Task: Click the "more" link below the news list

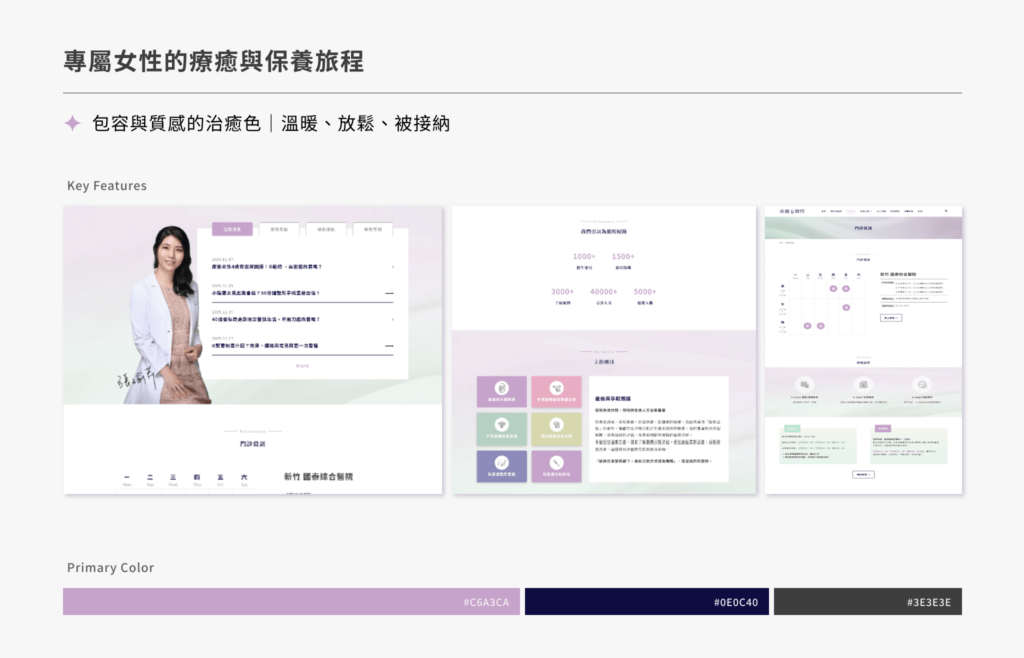Action: pos(302,366)
